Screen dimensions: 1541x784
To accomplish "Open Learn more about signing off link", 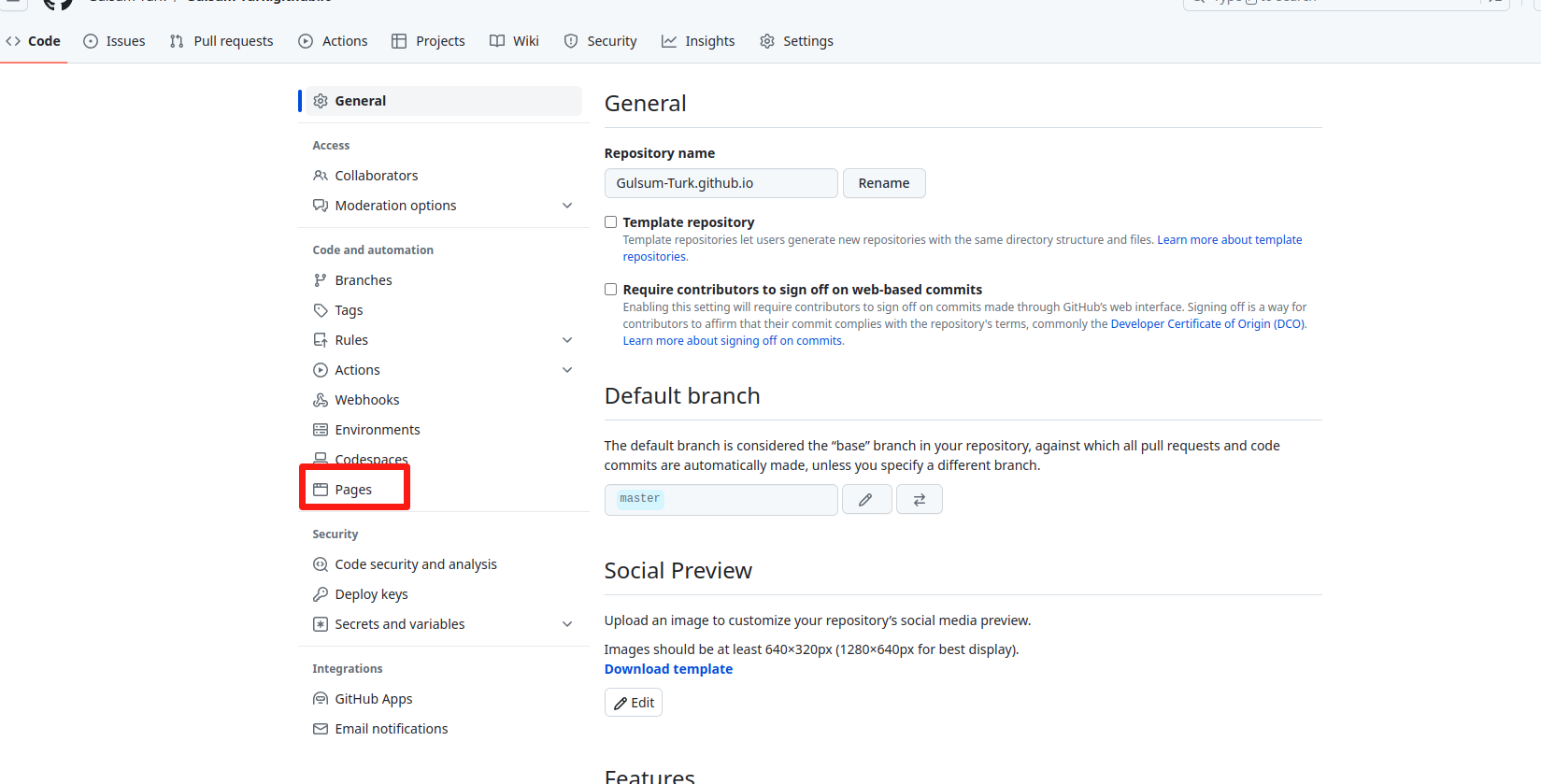I will (733, 341).
